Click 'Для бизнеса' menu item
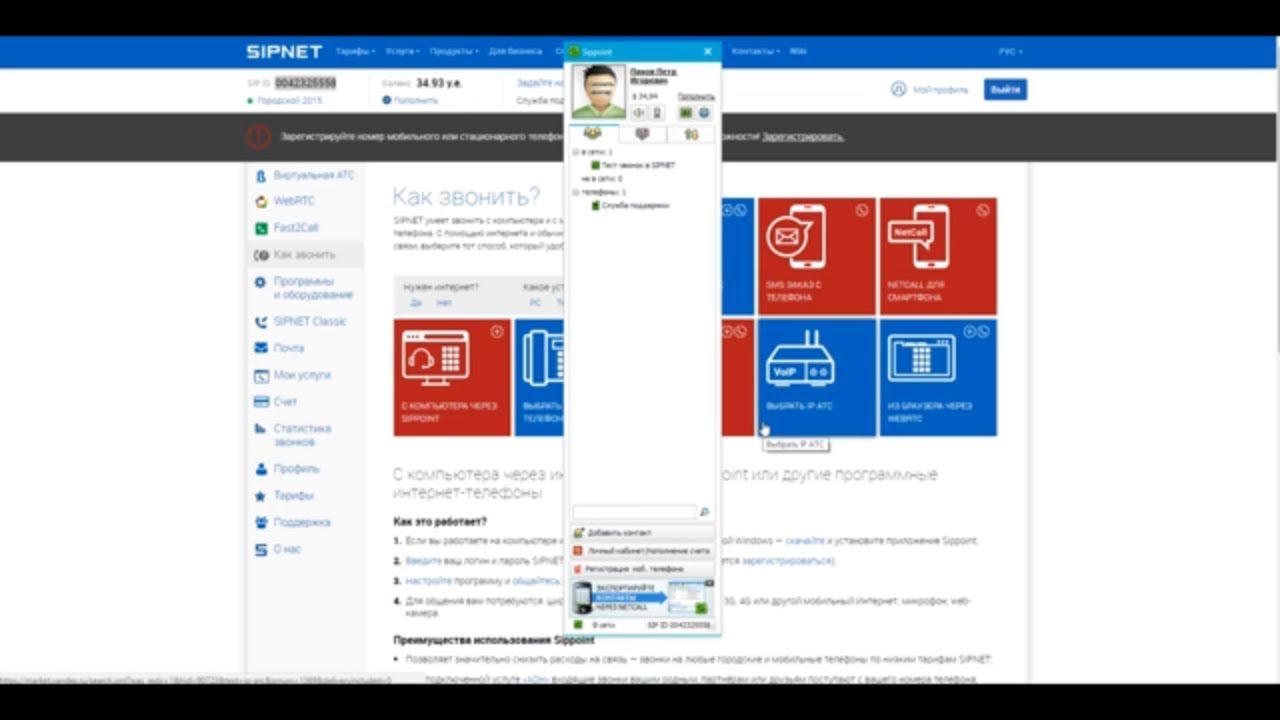 515,51
